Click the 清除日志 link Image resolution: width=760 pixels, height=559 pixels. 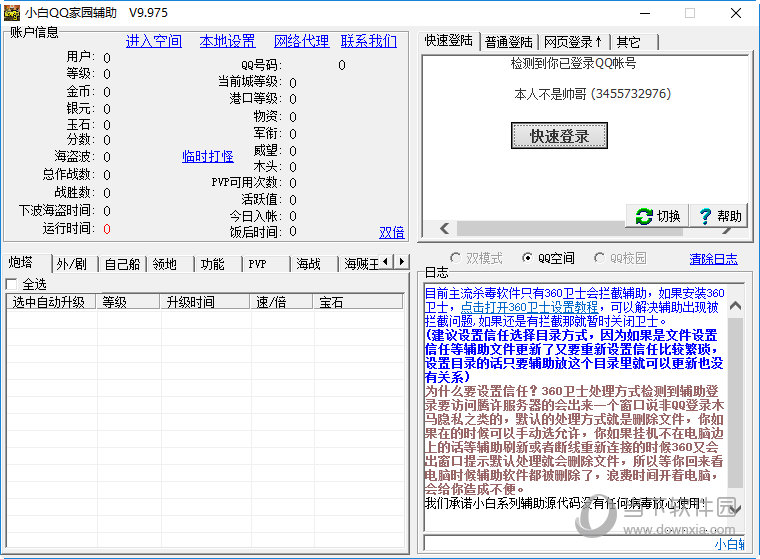click(713, 259)
